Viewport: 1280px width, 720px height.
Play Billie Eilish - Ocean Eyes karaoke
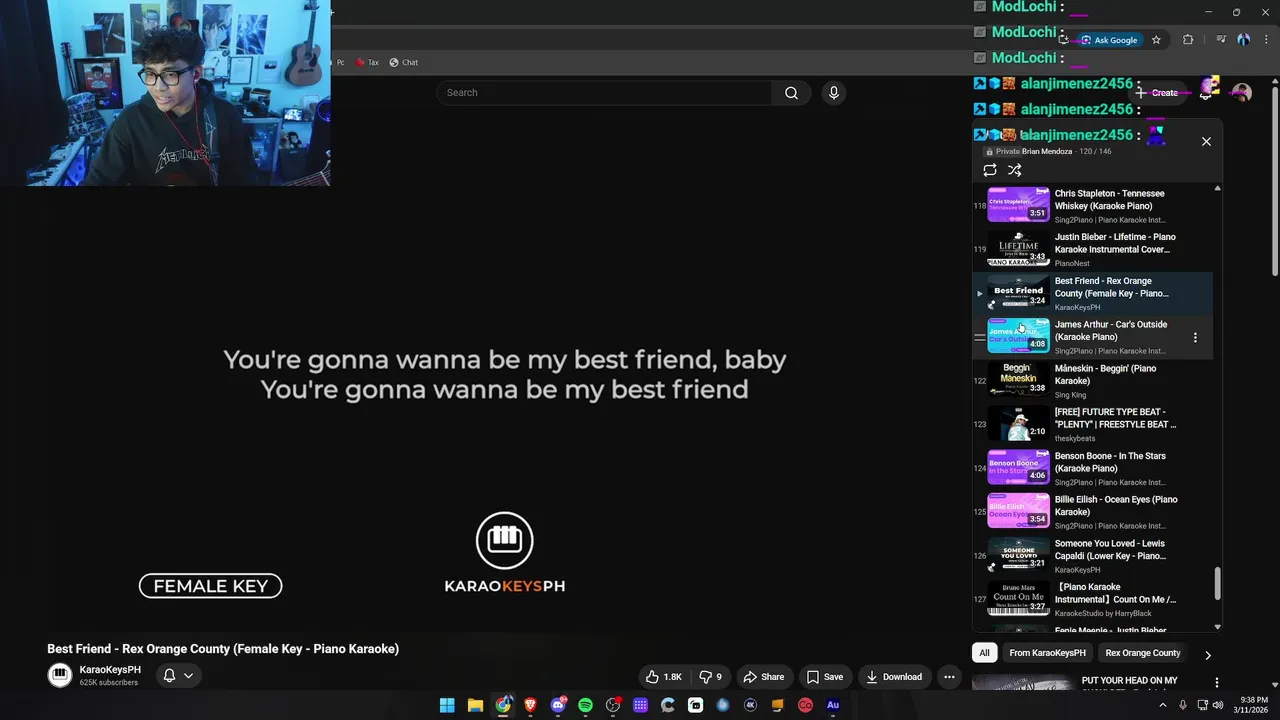point(1092,512)
